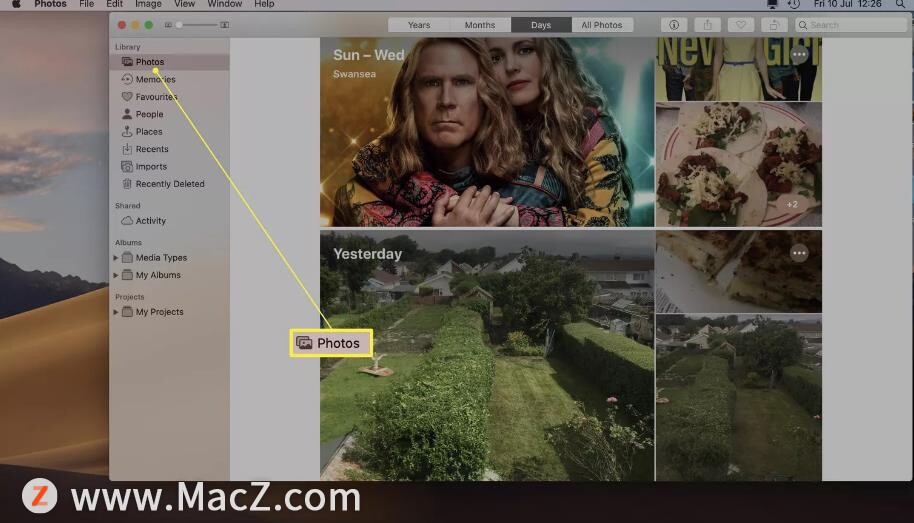The image size is (914, 523).
Task: Open the Photos app menu
Action: [50, 4]
